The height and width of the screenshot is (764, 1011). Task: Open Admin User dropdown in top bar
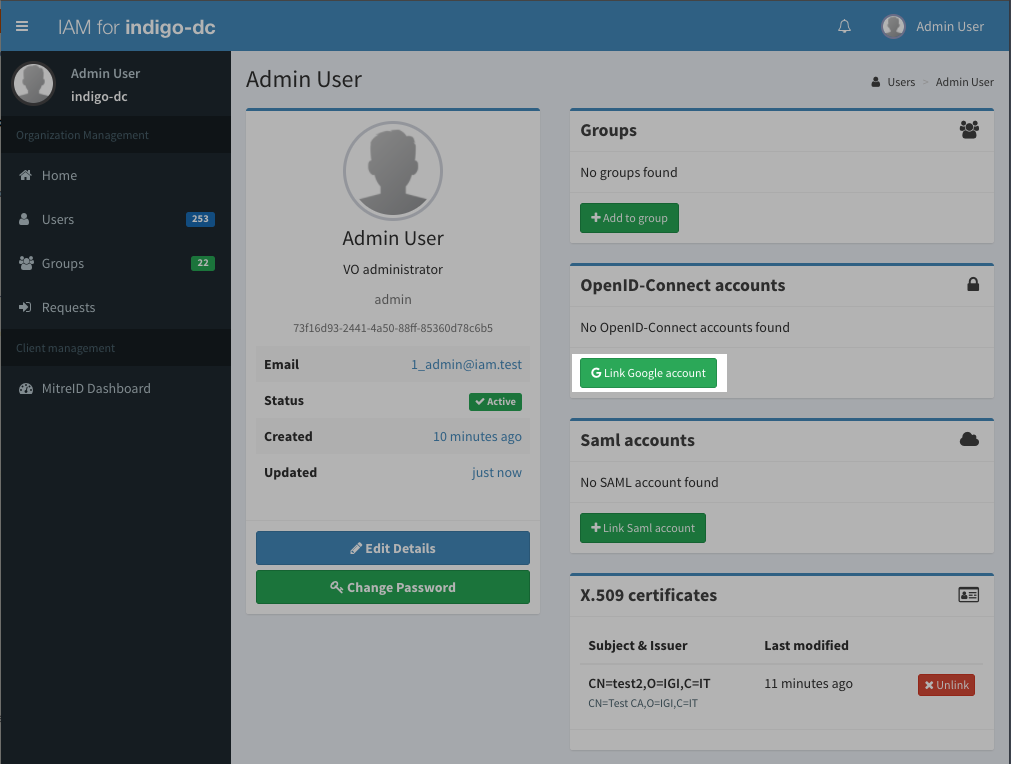[933, 27]
